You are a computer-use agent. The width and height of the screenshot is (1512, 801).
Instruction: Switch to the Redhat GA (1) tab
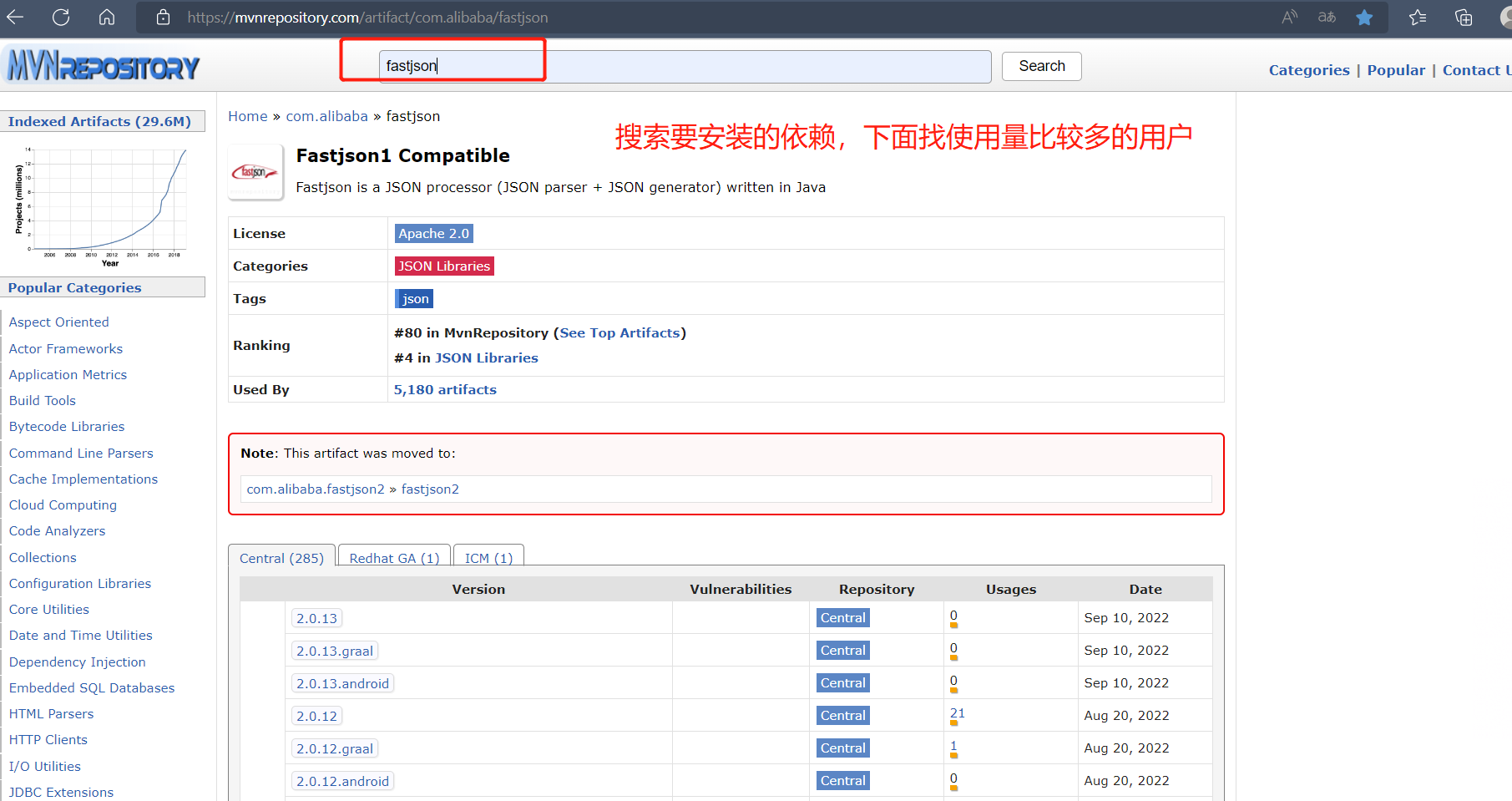tap(394, 557)
